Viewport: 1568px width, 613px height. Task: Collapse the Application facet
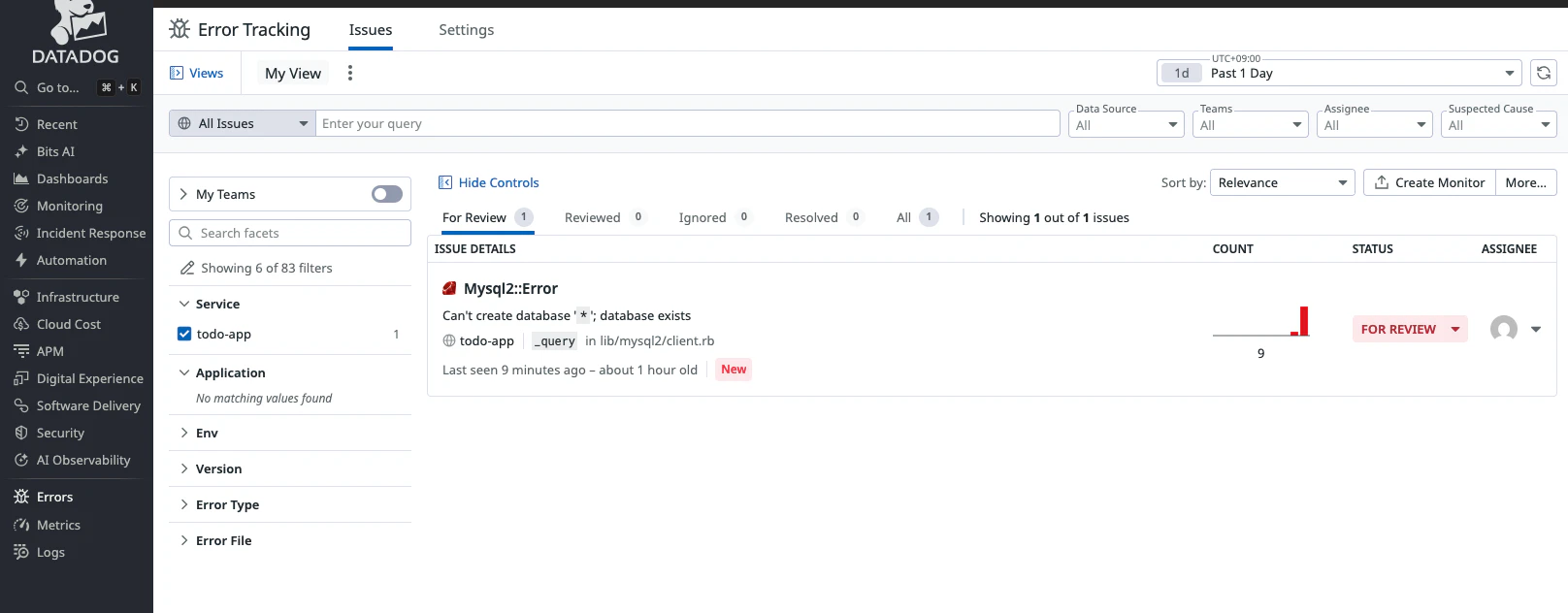coord(184,372)
